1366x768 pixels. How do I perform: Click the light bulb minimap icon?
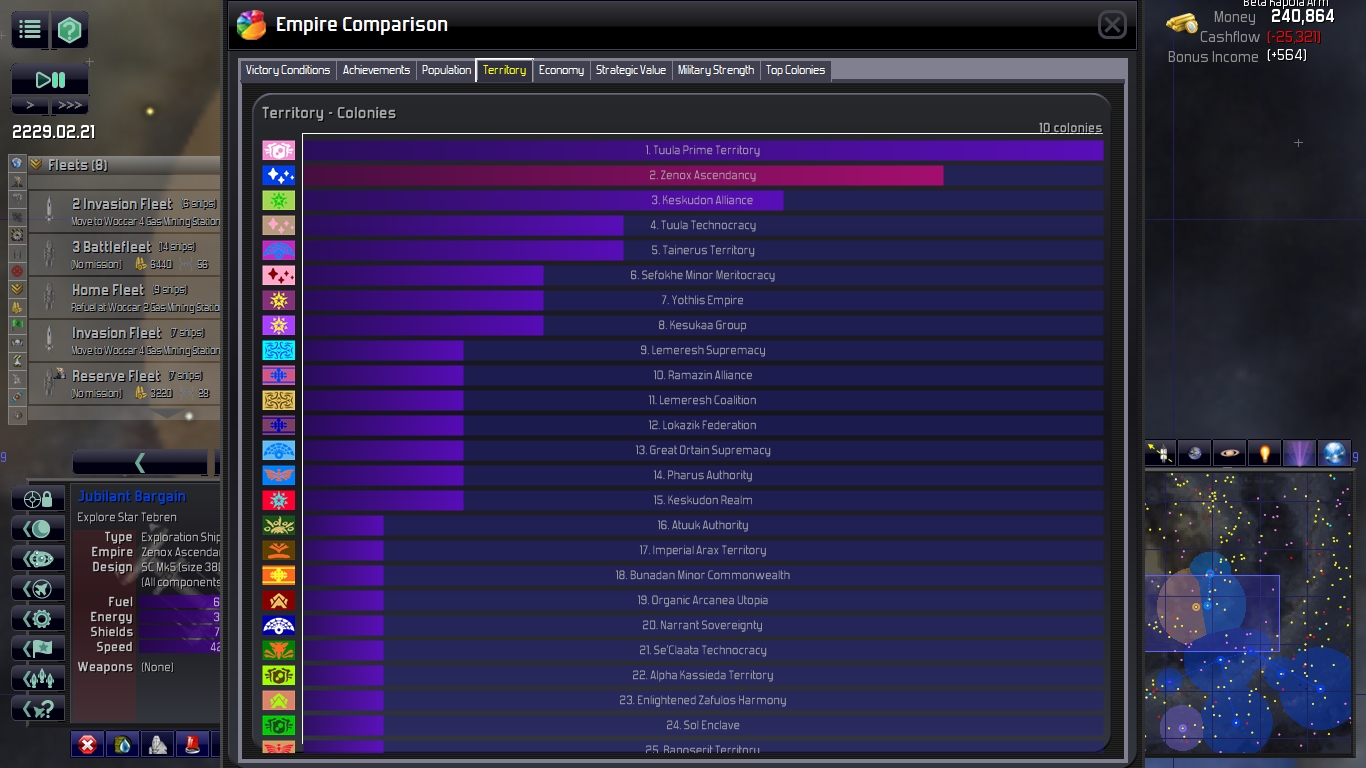coord(1265,453)
